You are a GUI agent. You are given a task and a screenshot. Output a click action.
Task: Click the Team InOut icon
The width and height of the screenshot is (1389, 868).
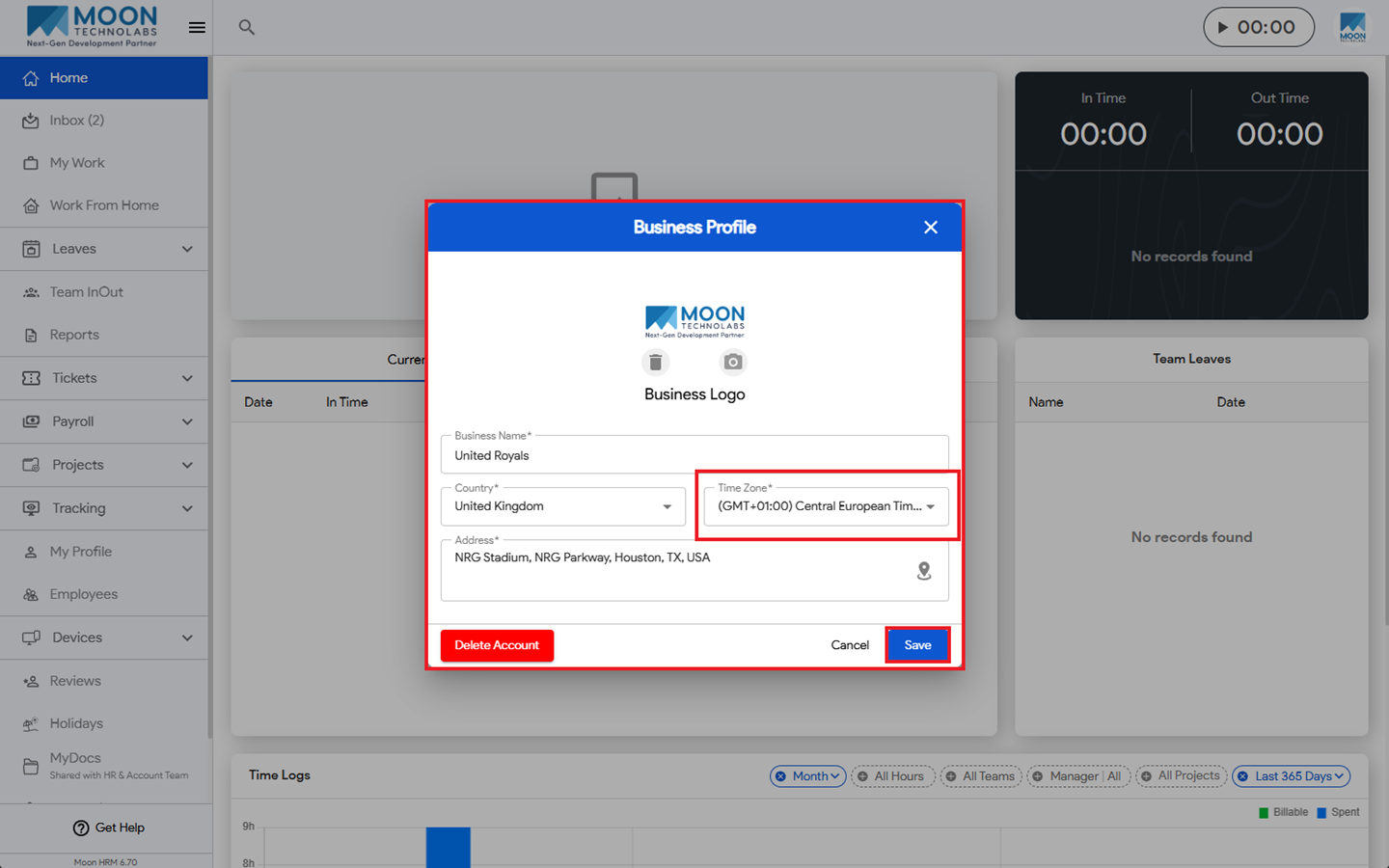[x=31, y=292]
